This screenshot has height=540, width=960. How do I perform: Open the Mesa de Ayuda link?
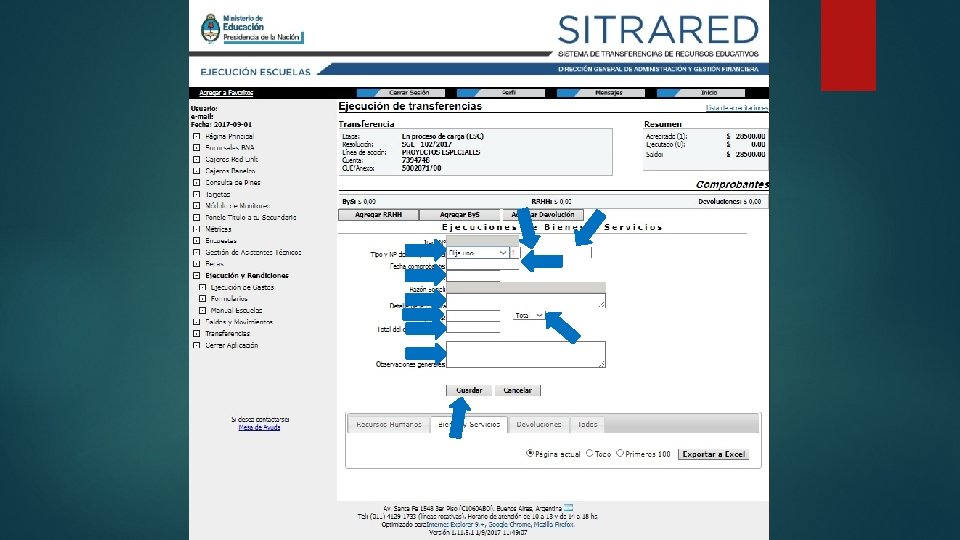259,427
